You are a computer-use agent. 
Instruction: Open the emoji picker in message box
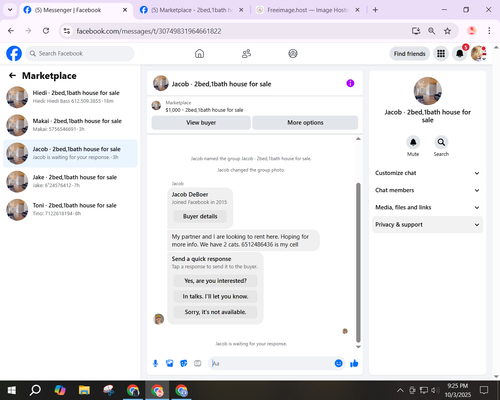(x=338, y=363)
